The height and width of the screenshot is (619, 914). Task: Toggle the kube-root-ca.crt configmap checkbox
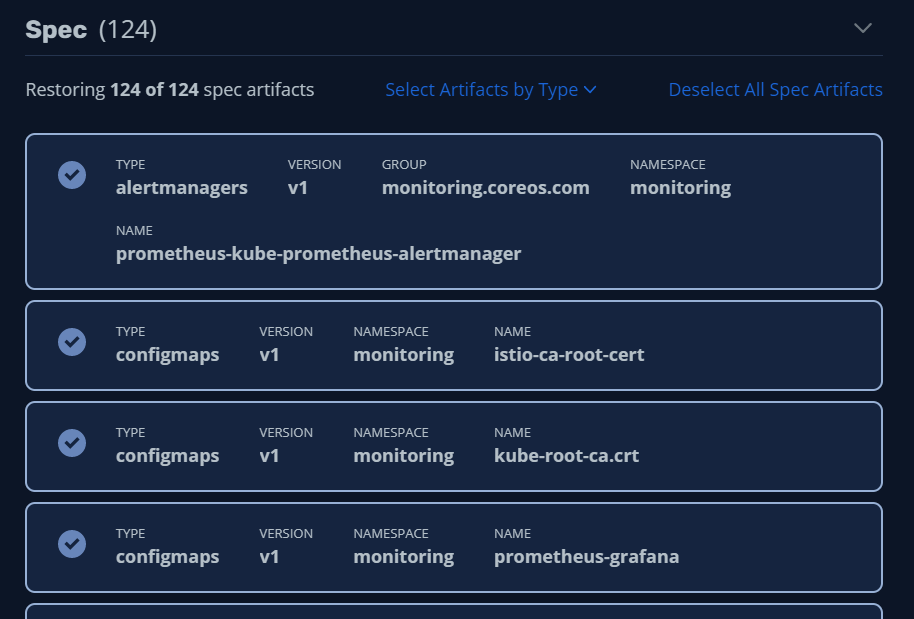click(x=72, y=443)
